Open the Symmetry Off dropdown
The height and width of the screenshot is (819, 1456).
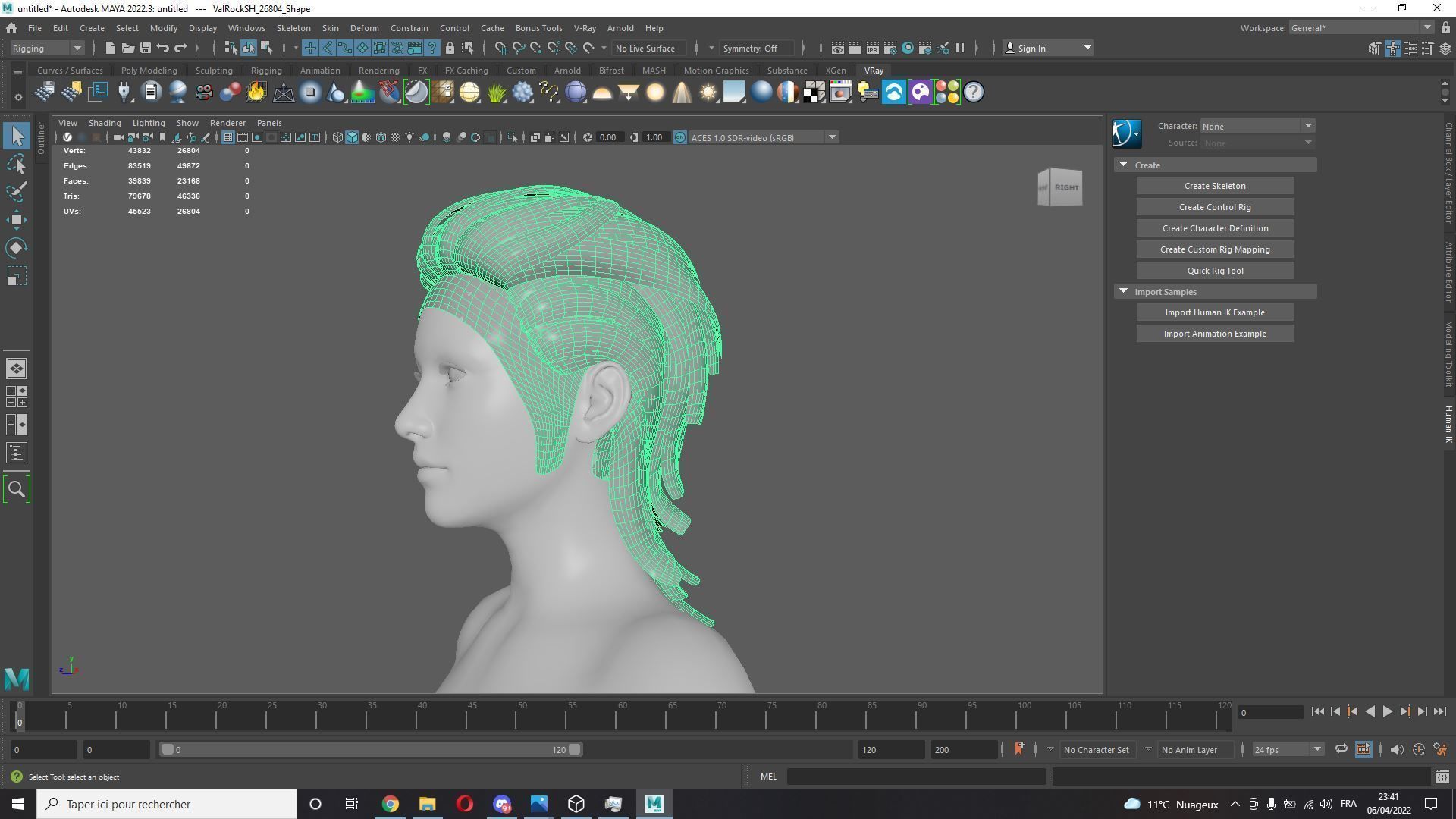click(x=755, y=48)
